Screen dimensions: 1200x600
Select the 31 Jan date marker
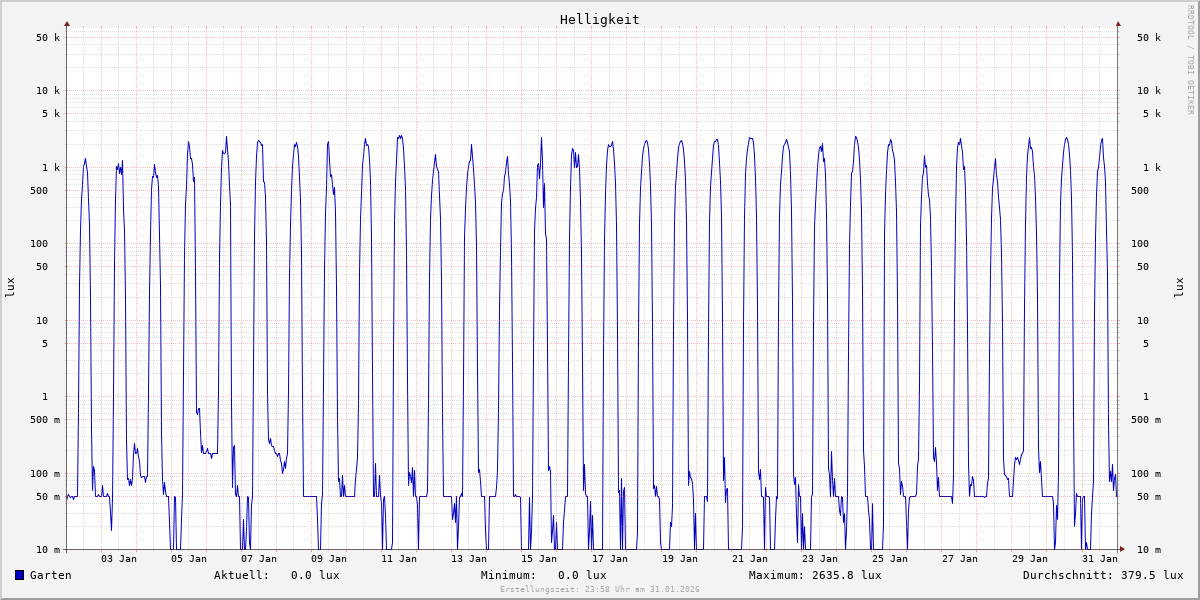pyautogui.click(x=1100, y=559)
